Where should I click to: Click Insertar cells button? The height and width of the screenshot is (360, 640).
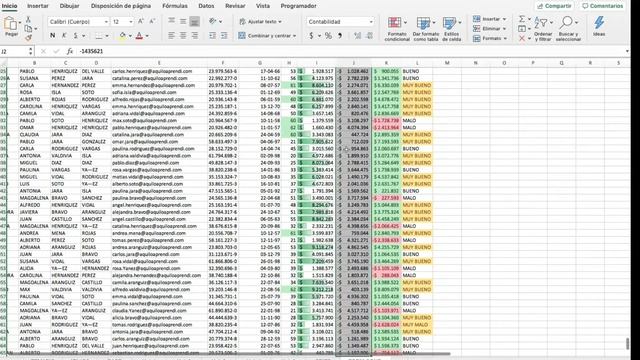(x=489, y=19)
